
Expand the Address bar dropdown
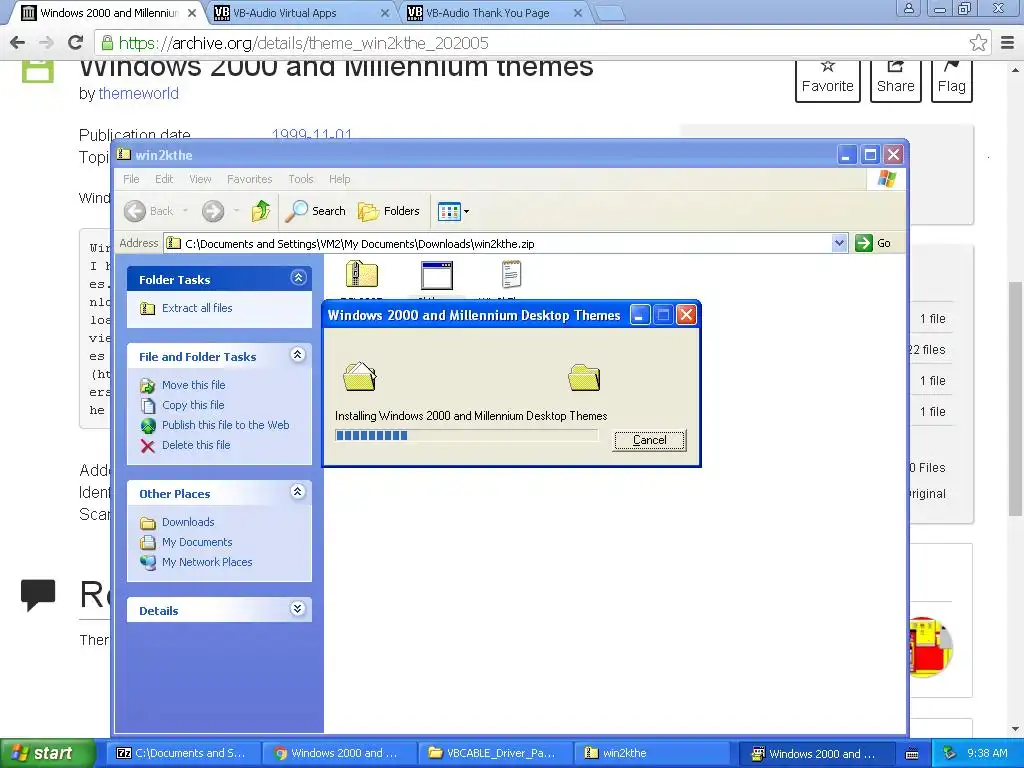(839, 244)
